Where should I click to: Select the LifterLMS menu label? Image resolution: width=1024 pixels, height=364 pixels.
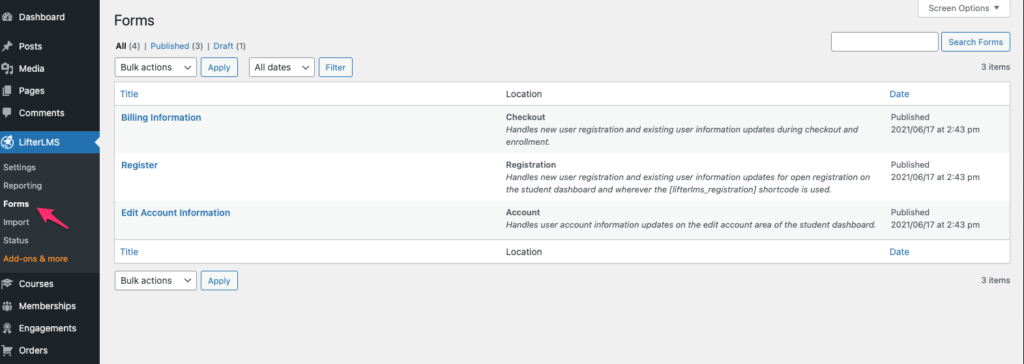[39, 142]
